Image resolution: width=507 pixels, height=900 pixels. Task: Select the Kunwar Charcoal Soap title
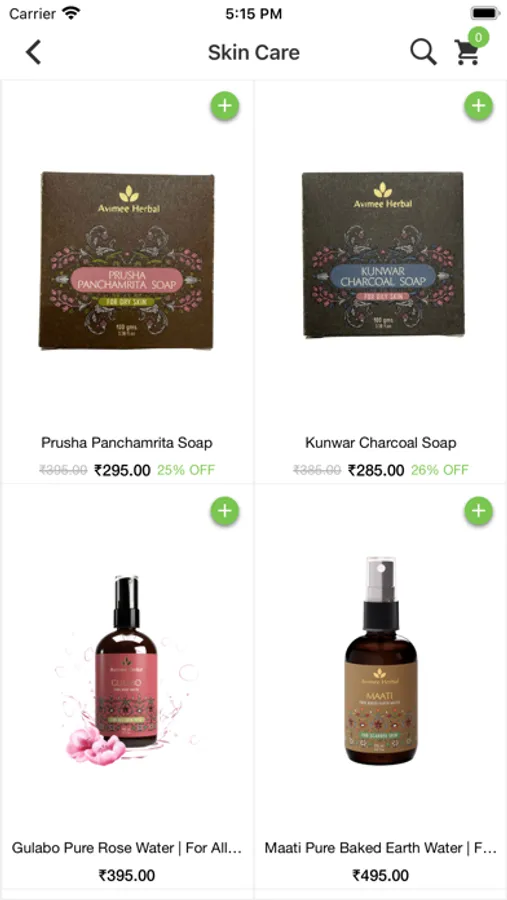(381, 443)
